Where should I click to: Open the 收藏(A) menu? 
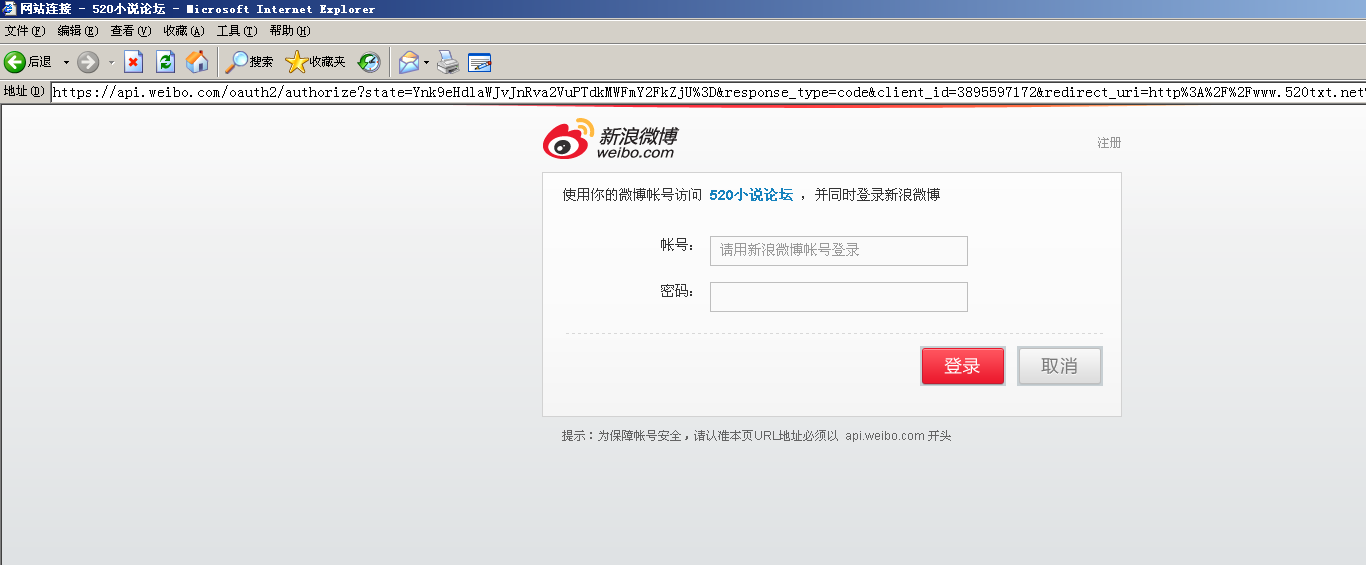[x=183, y=31]
